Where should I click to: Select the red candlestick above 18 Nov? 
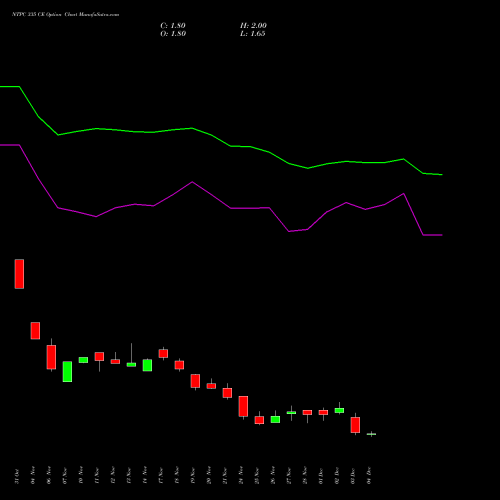pos(179,365)
